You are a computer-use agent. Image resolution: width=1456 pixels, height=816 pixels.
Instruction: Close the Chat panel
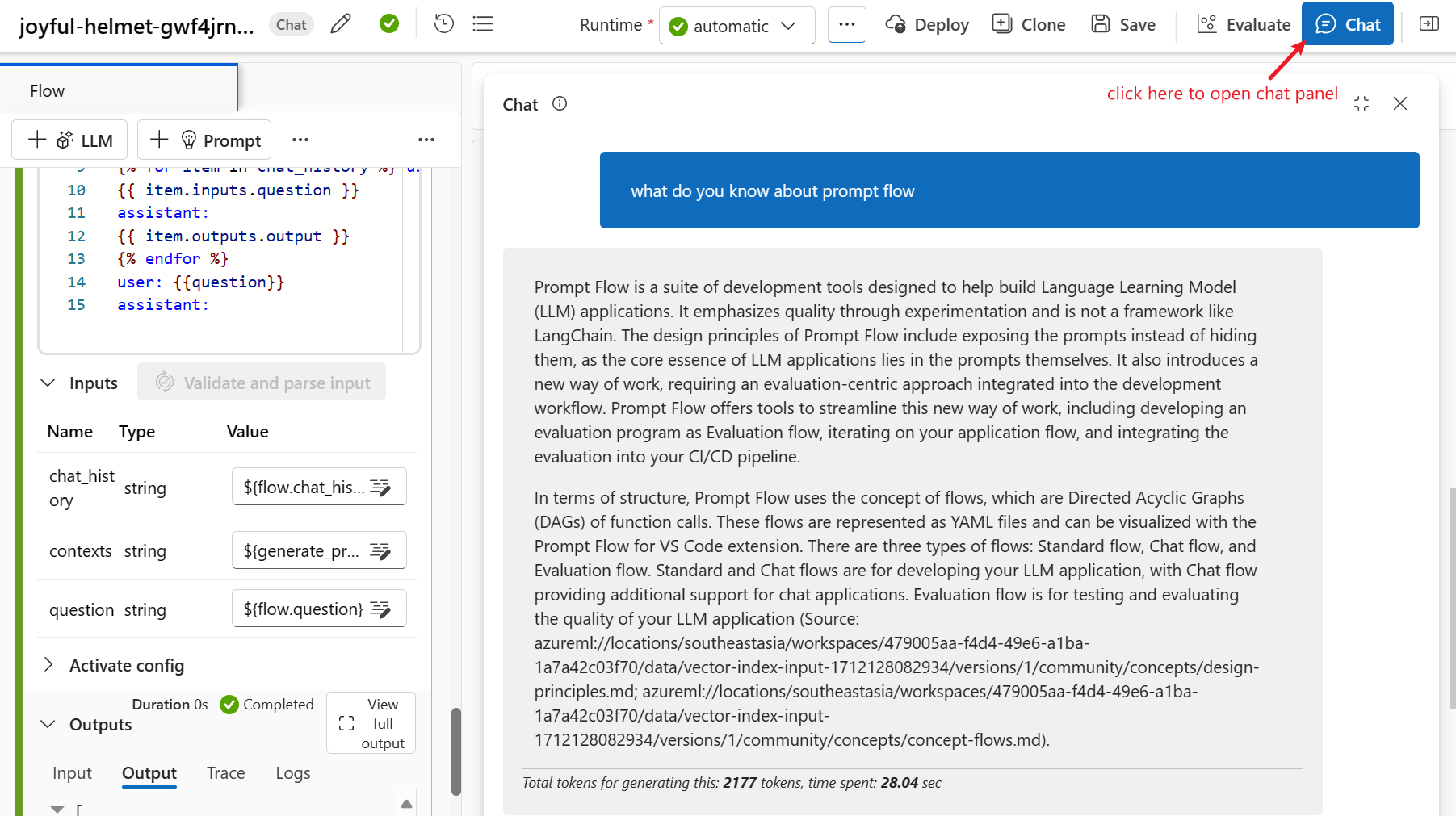pos(1400,103)
